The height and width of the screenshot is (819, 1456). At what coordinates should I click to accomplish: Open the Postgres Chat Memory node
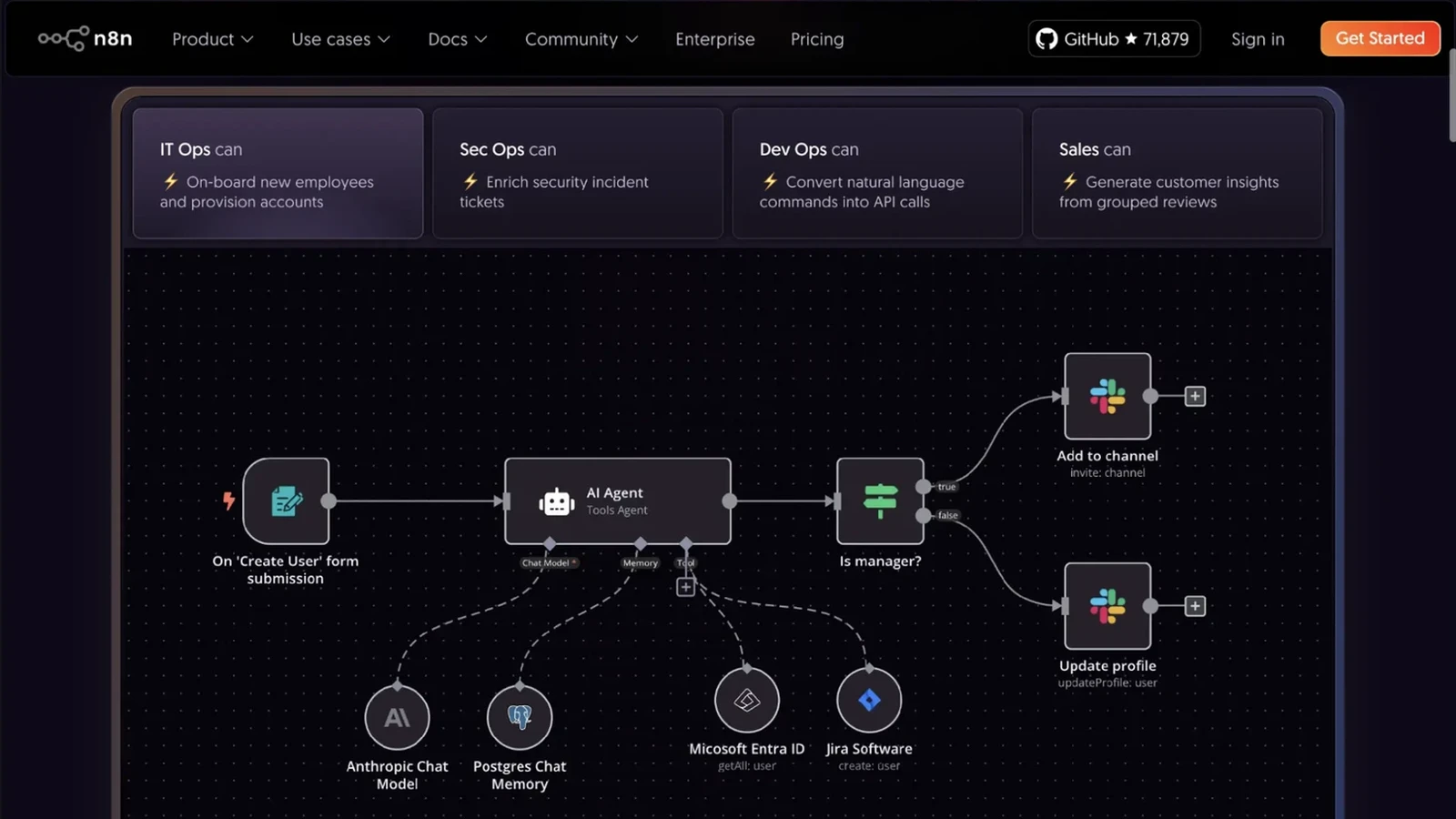point(520,717)
